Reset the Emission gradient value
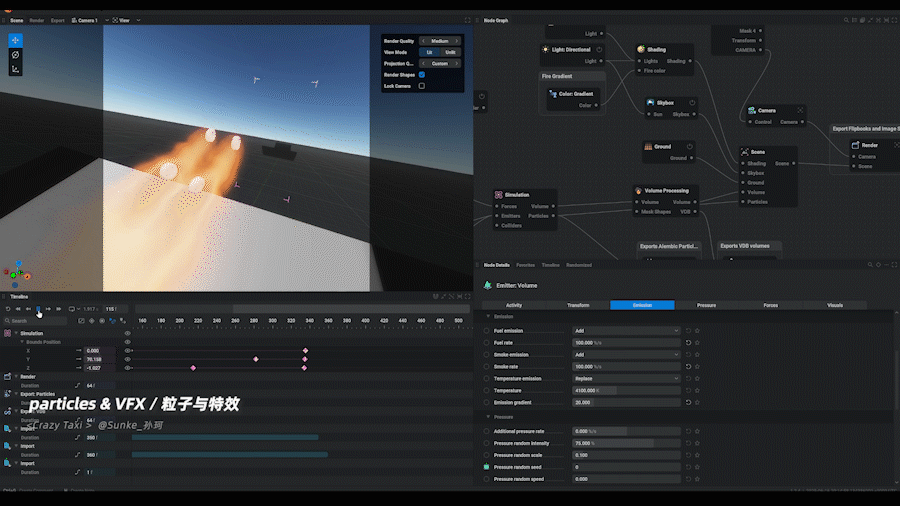This screenshot has width=900, height=506. coord(688,402)
